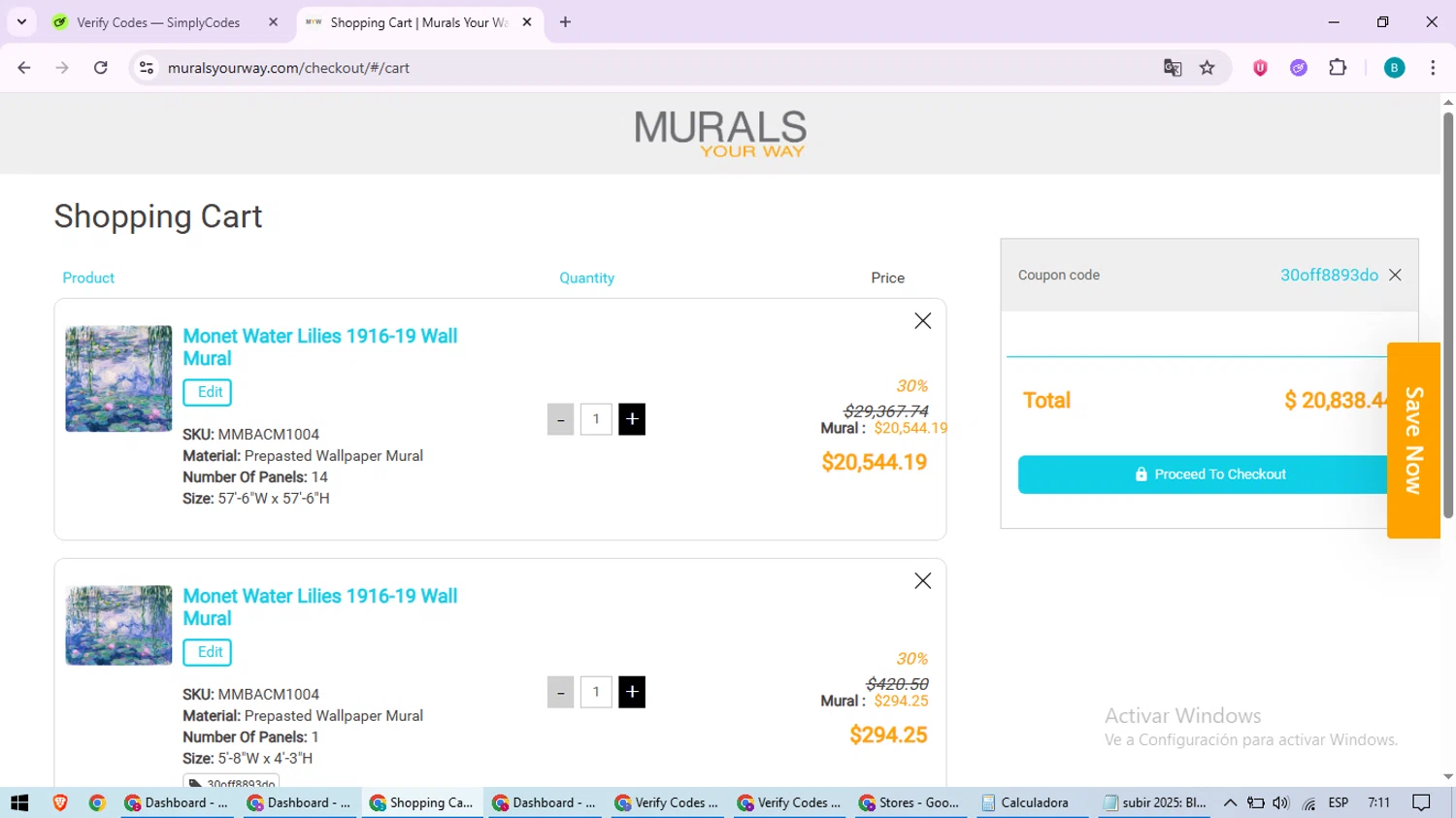The width and height of the screenshot is (1456, 818).
Task: Click thumbnail of the 14-panel Monet mural
Action: click(118, 378)
